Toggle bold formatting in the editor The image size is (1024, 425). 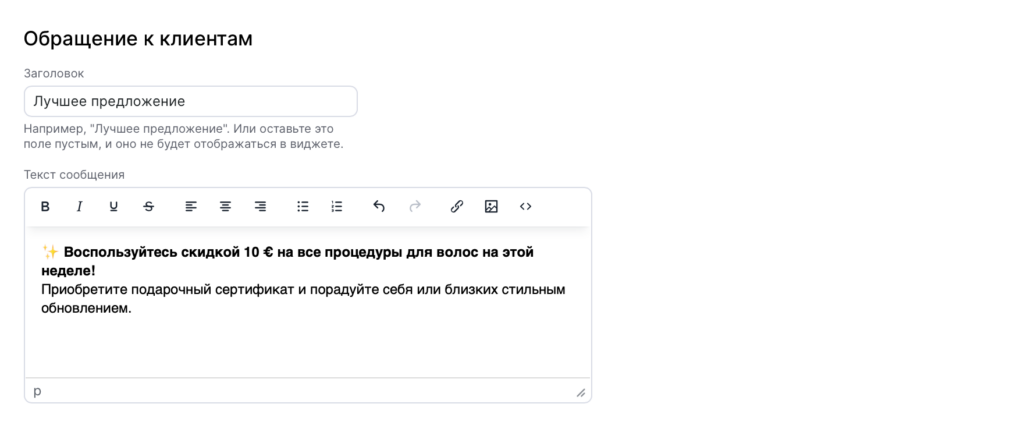tap(45, 207)
